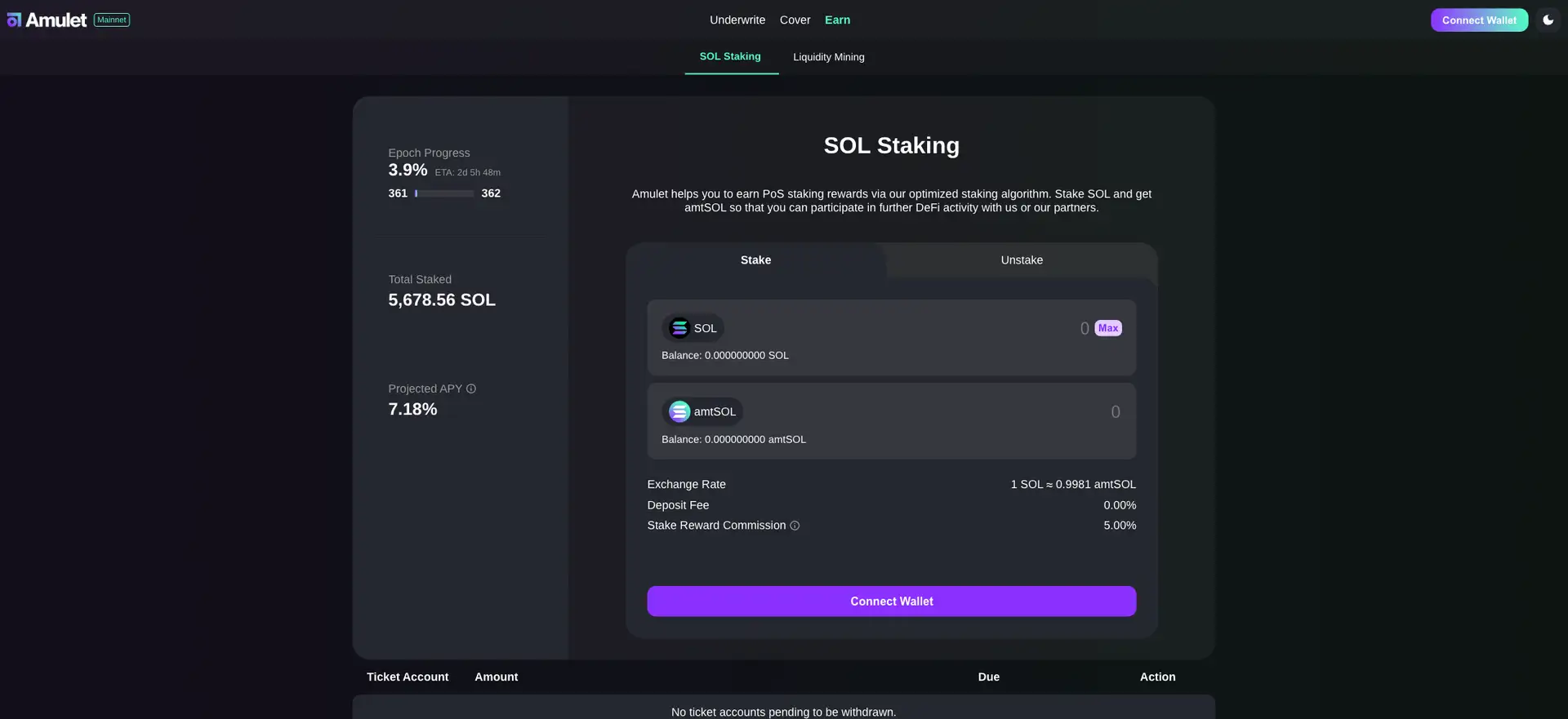Switch to the Liquidity Mining tab
Screen dimensions: 1568x719
point(828,57)
